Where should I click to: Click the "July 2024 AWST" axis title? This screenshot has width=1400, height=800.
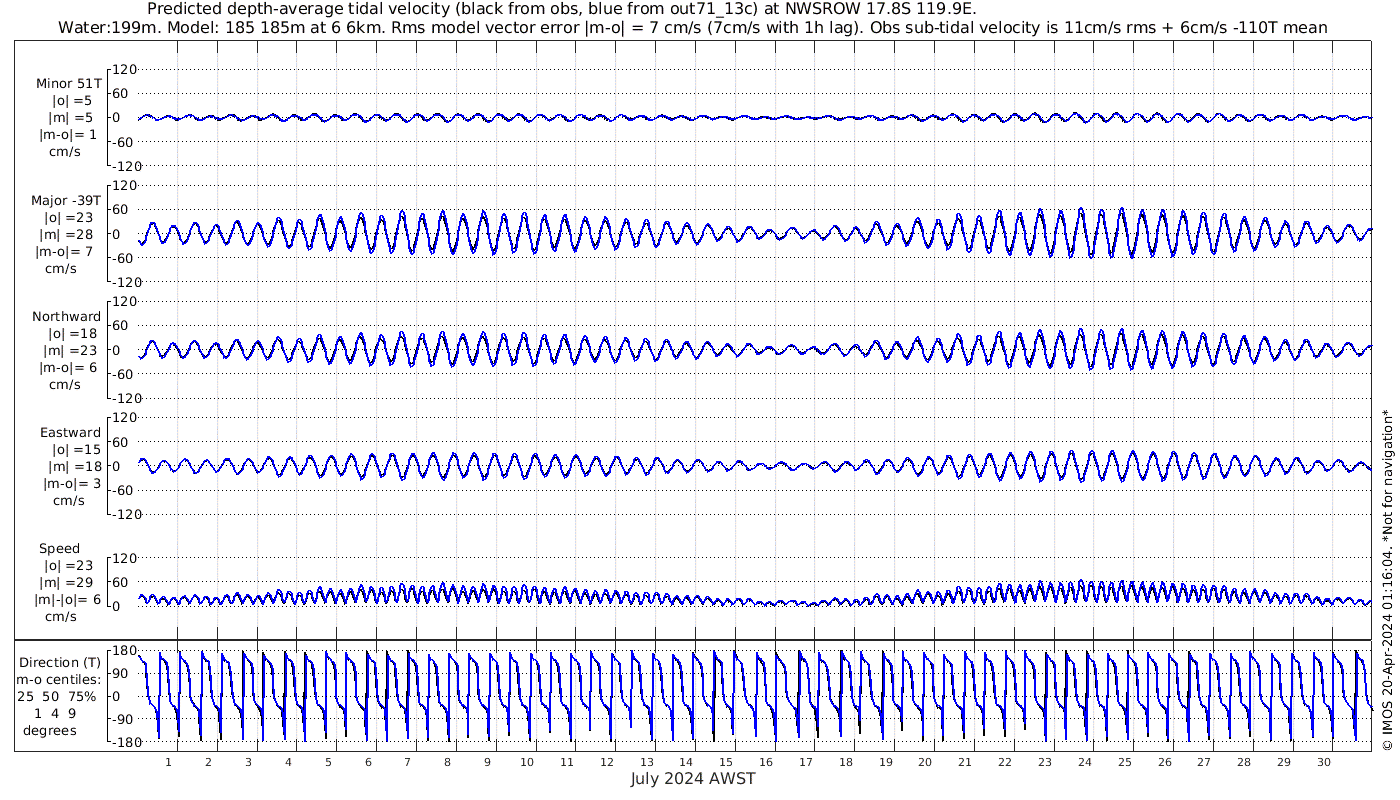[693, 779]
